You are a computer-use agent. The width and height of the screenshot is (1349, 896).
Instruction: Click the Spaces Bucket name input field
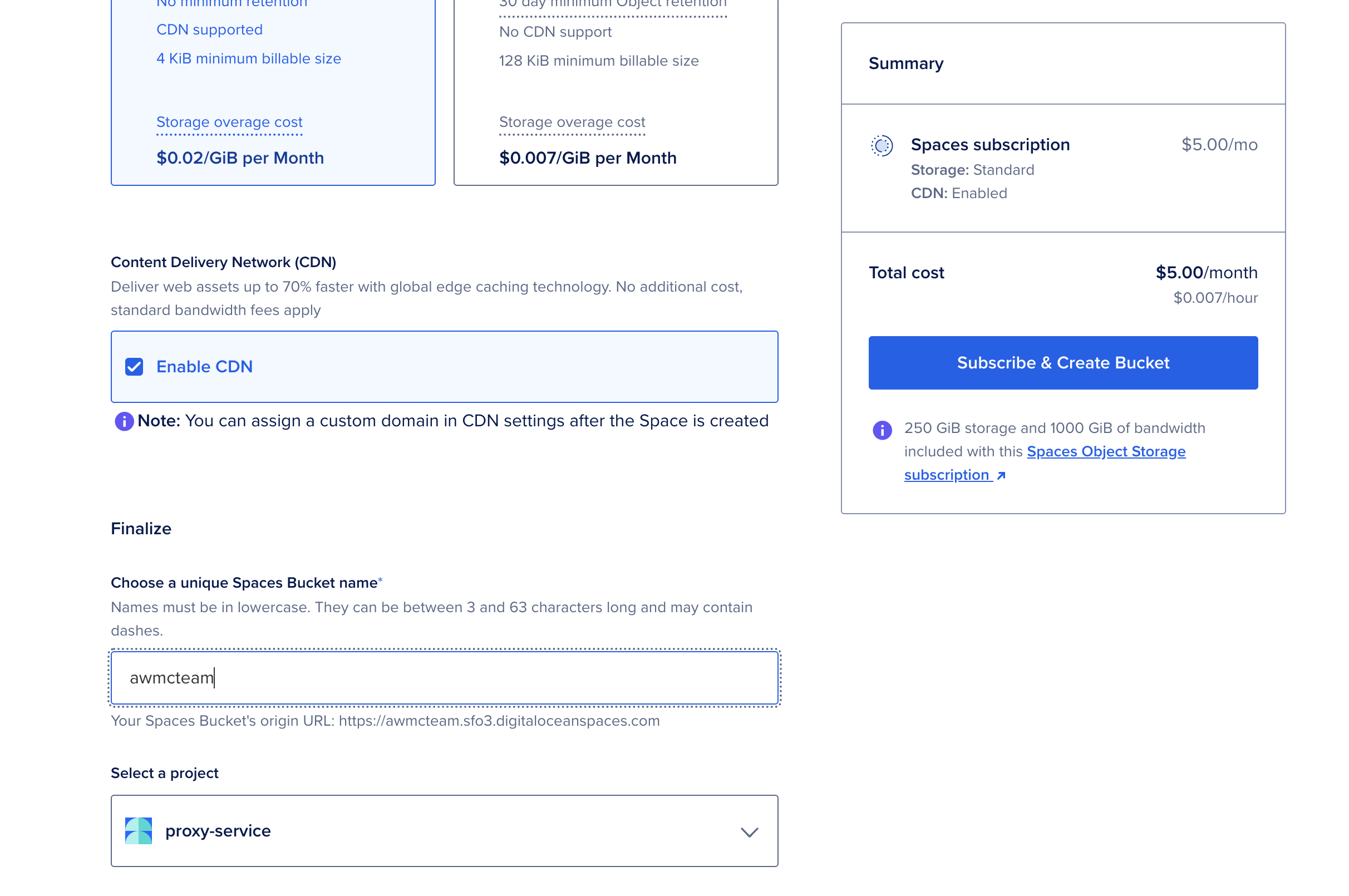click(x=444, y=678)
